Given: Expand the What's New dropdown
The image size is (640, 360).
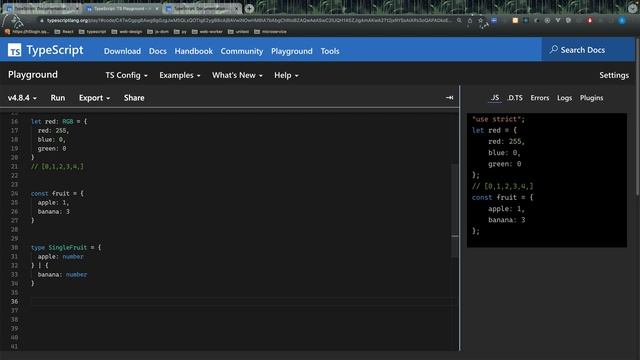Looking at the screenshot, I should click(237, 75).
